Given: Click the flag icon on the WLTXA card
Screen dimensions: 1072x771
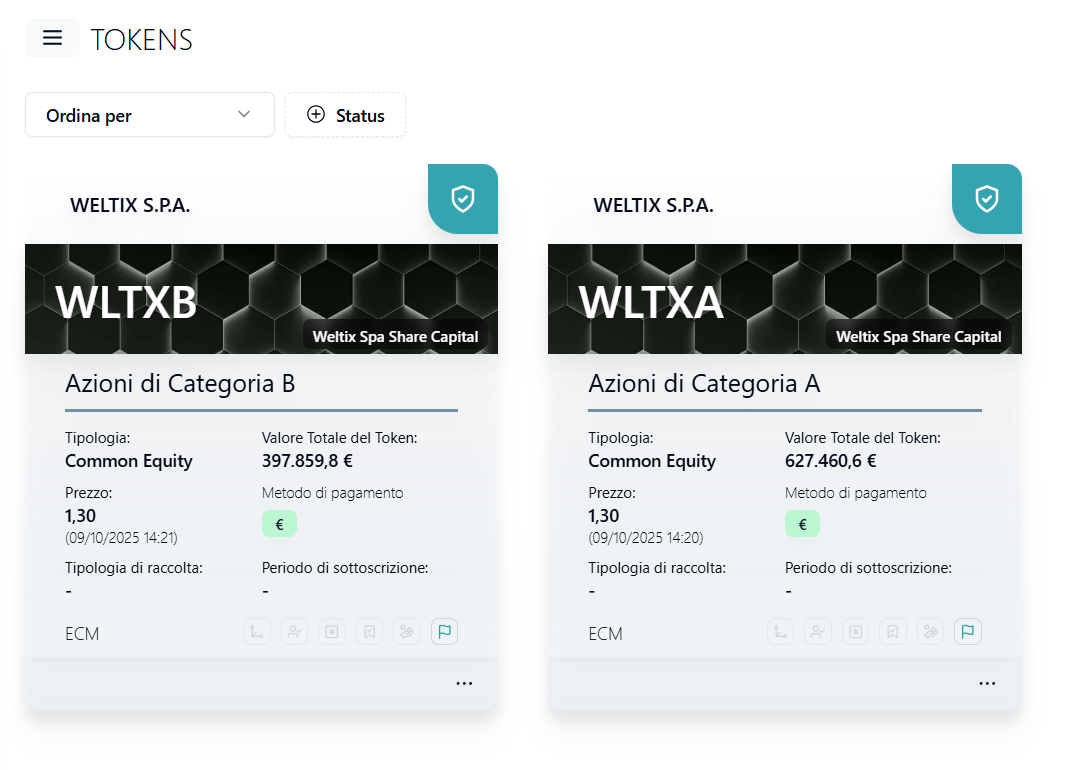Looking at the screenshot, I should point(968,632).
